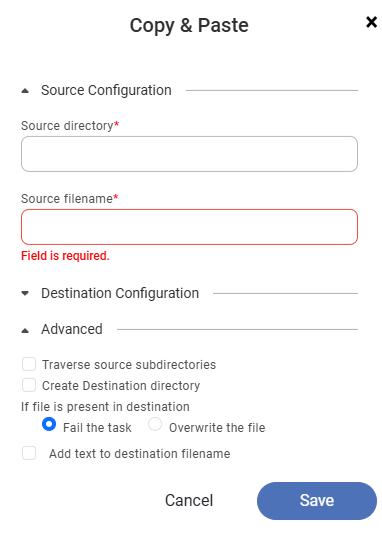Click the Traverse source subdirectories label
The height and width of the screenshot is (535, 382).
129,365
